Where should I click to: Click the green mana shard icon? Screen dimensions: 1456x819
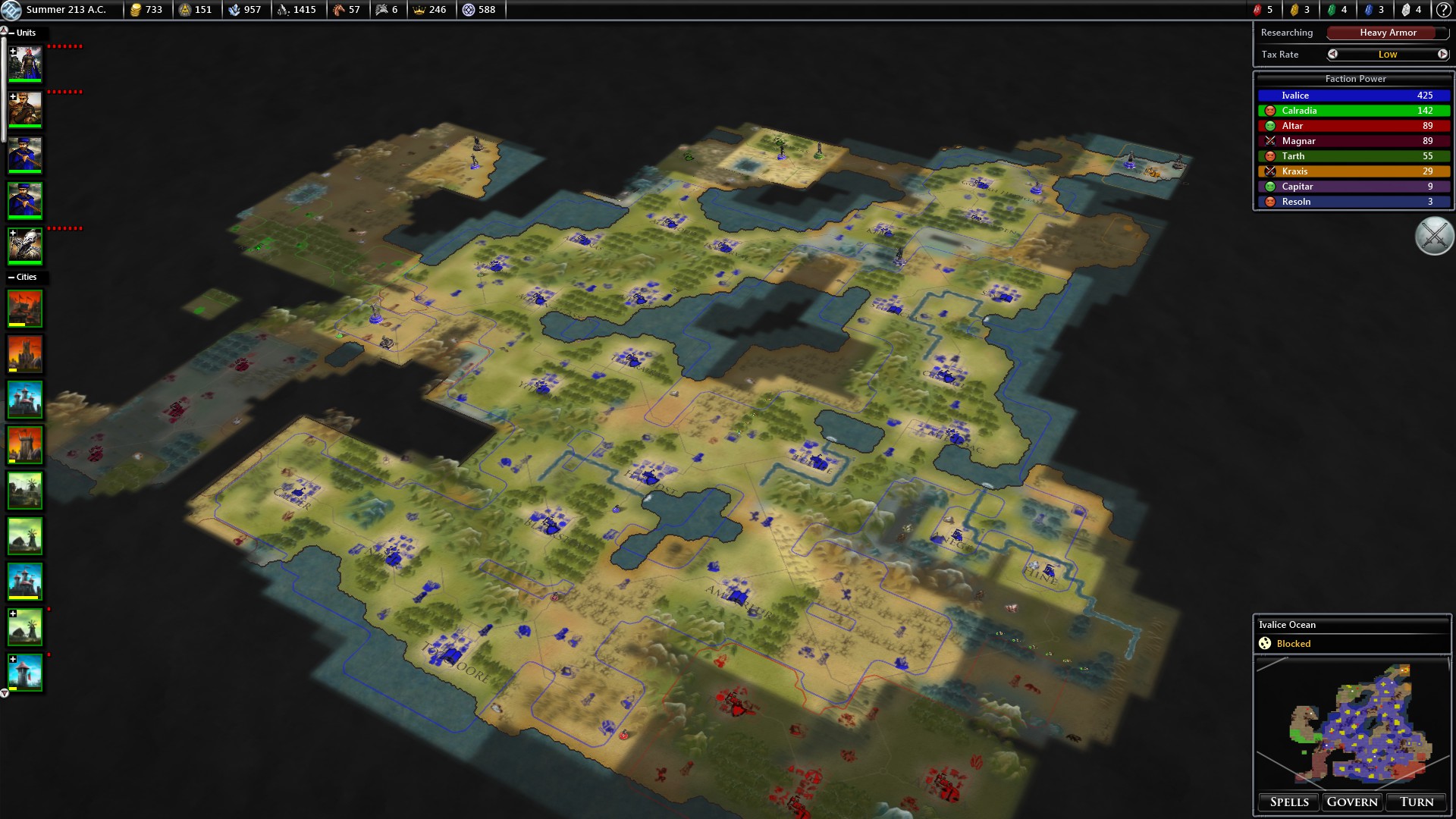(x=1332, y=10)
